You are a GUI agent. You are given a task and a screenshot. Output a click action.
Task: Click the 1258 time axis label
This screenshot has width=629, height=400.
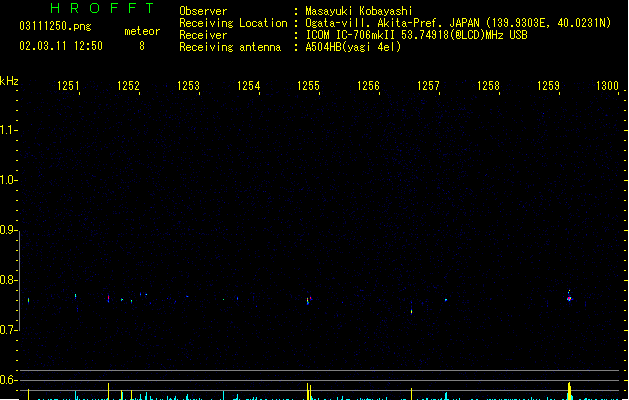(x=488, y=86)
